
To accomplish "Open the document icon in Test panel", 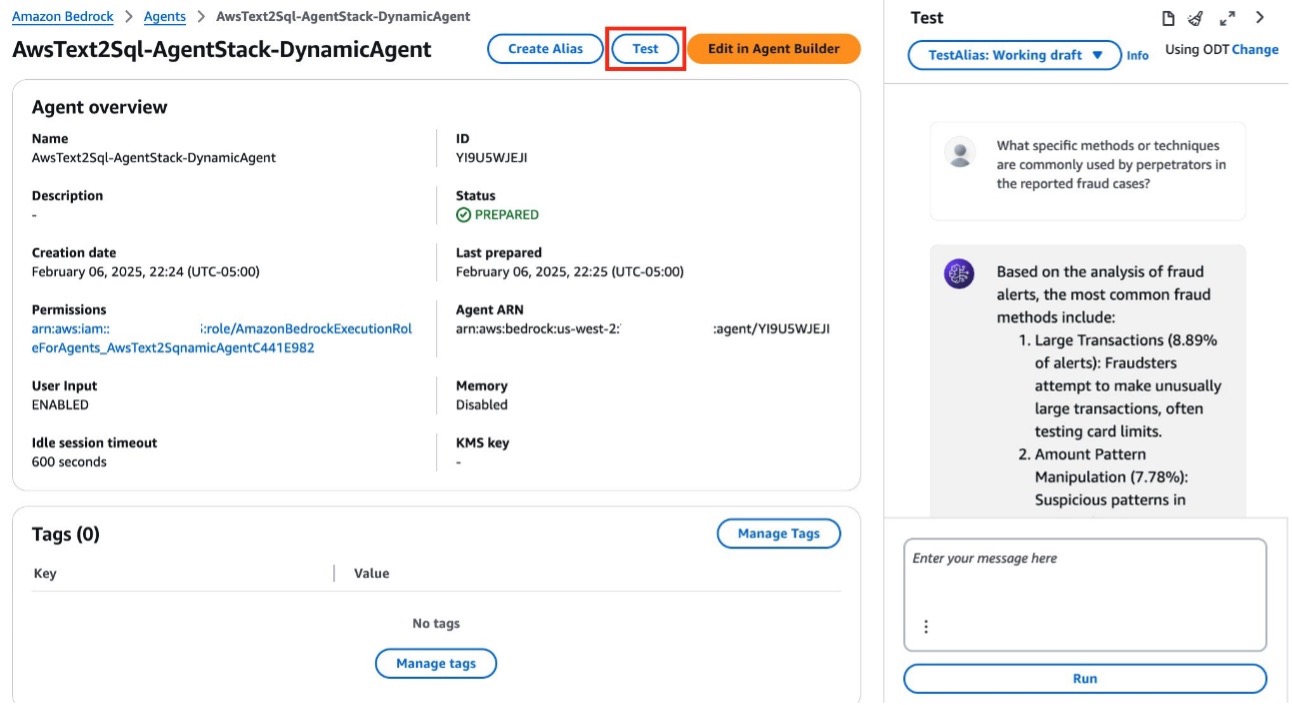I will (x=1167, y=18).
